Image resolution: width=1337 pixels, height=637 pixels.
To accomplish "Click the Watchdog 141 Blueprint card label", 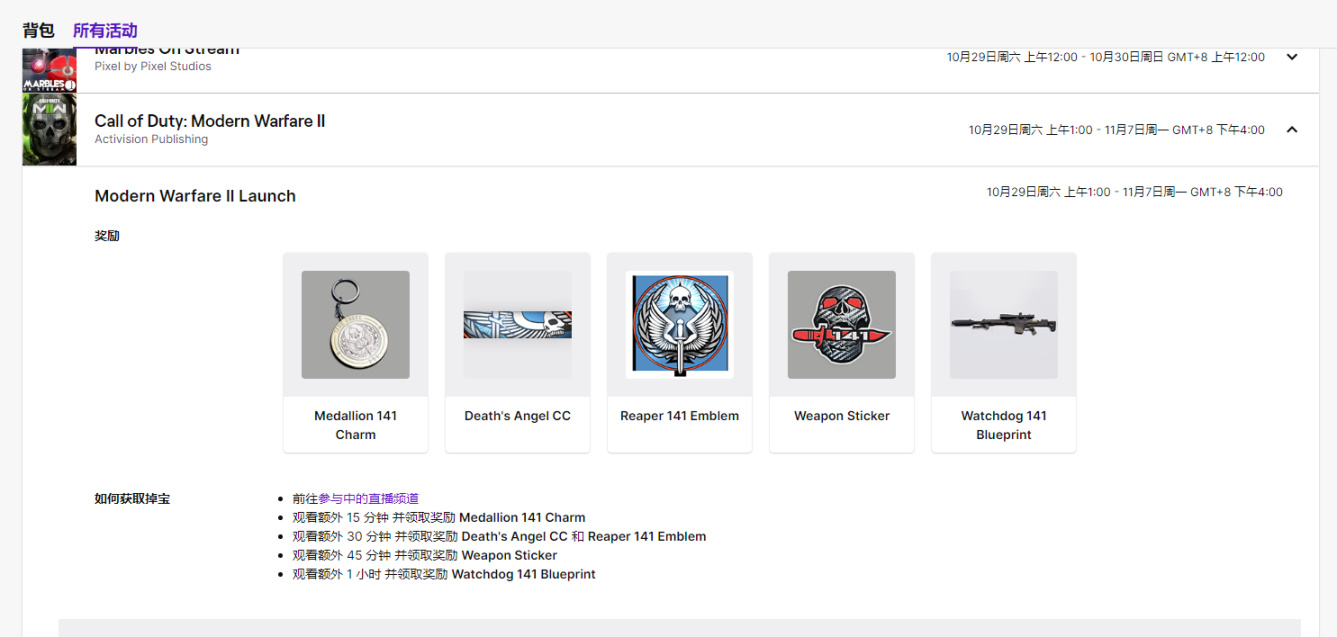I will [1004, 425].
